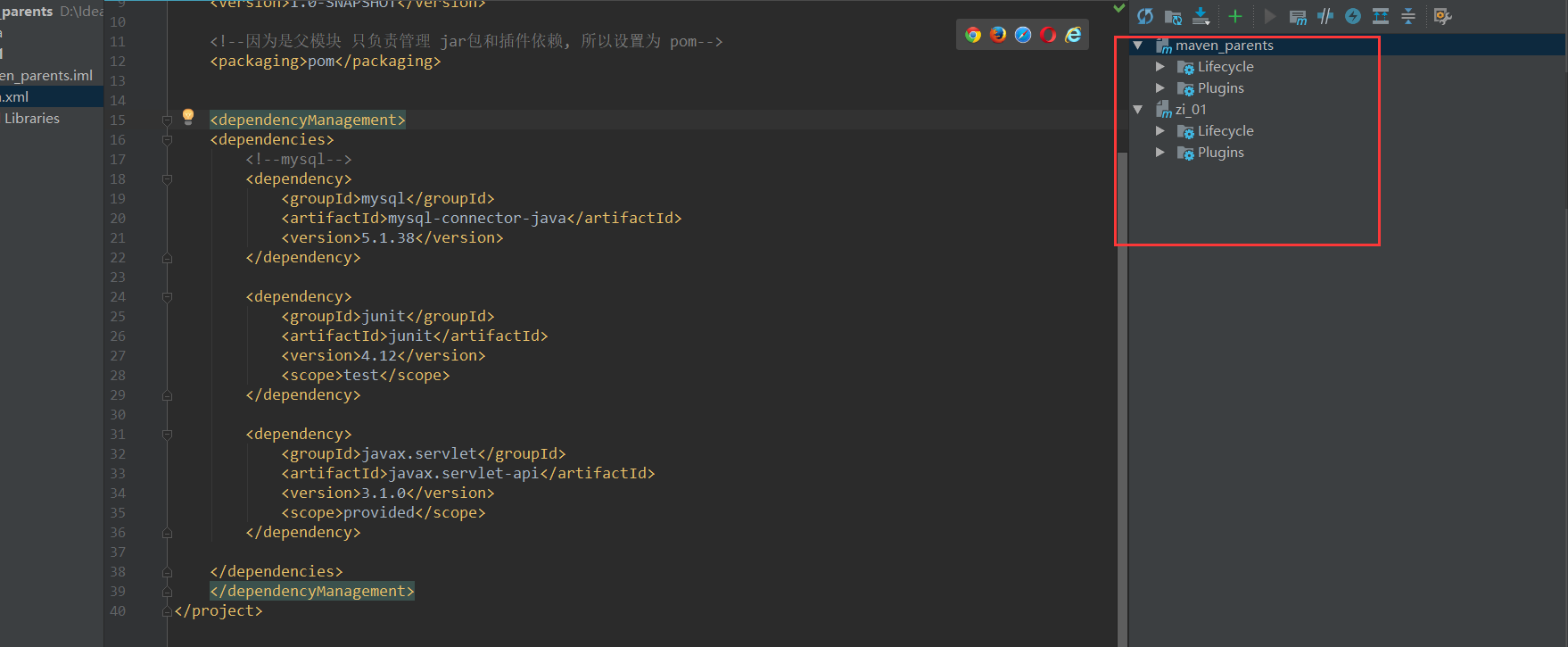Fold dependencies block at line 16
1568x647 pixels.
pos(167,139)
